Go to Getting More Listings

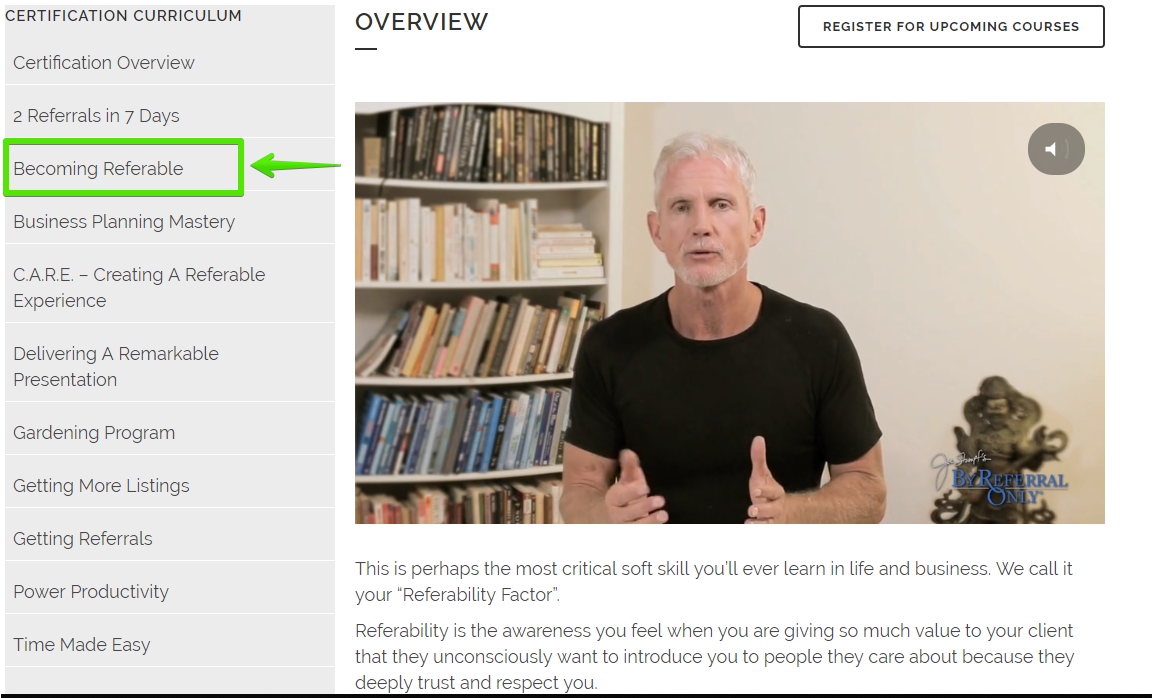pyautogui.click(x=170, y=486)
